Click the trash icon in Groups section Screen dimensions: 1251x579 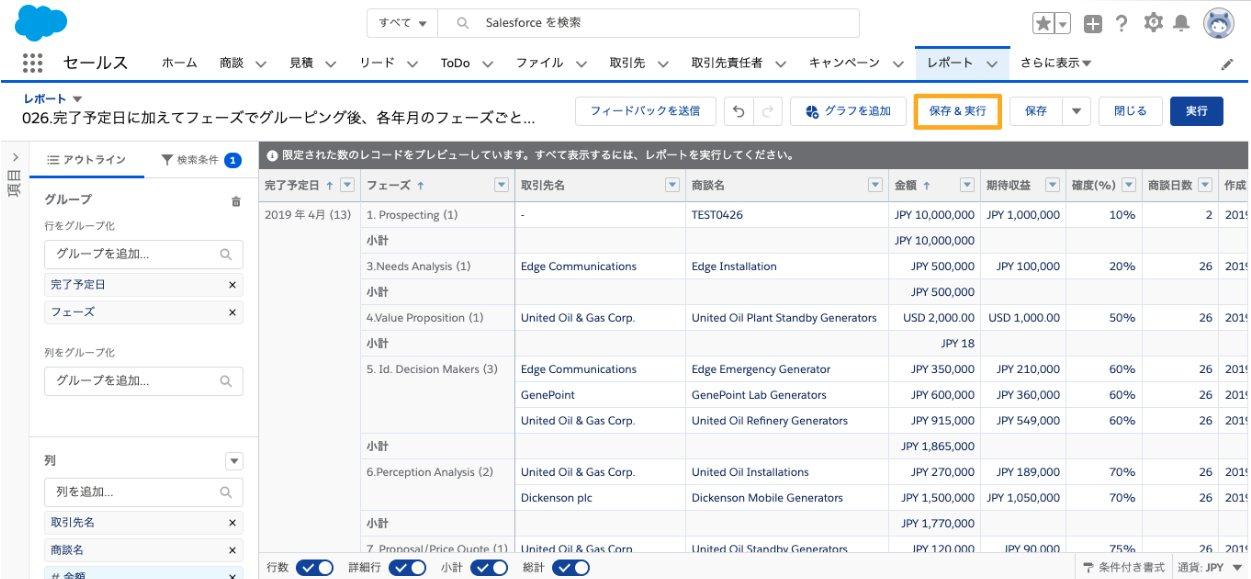point(236,201)
